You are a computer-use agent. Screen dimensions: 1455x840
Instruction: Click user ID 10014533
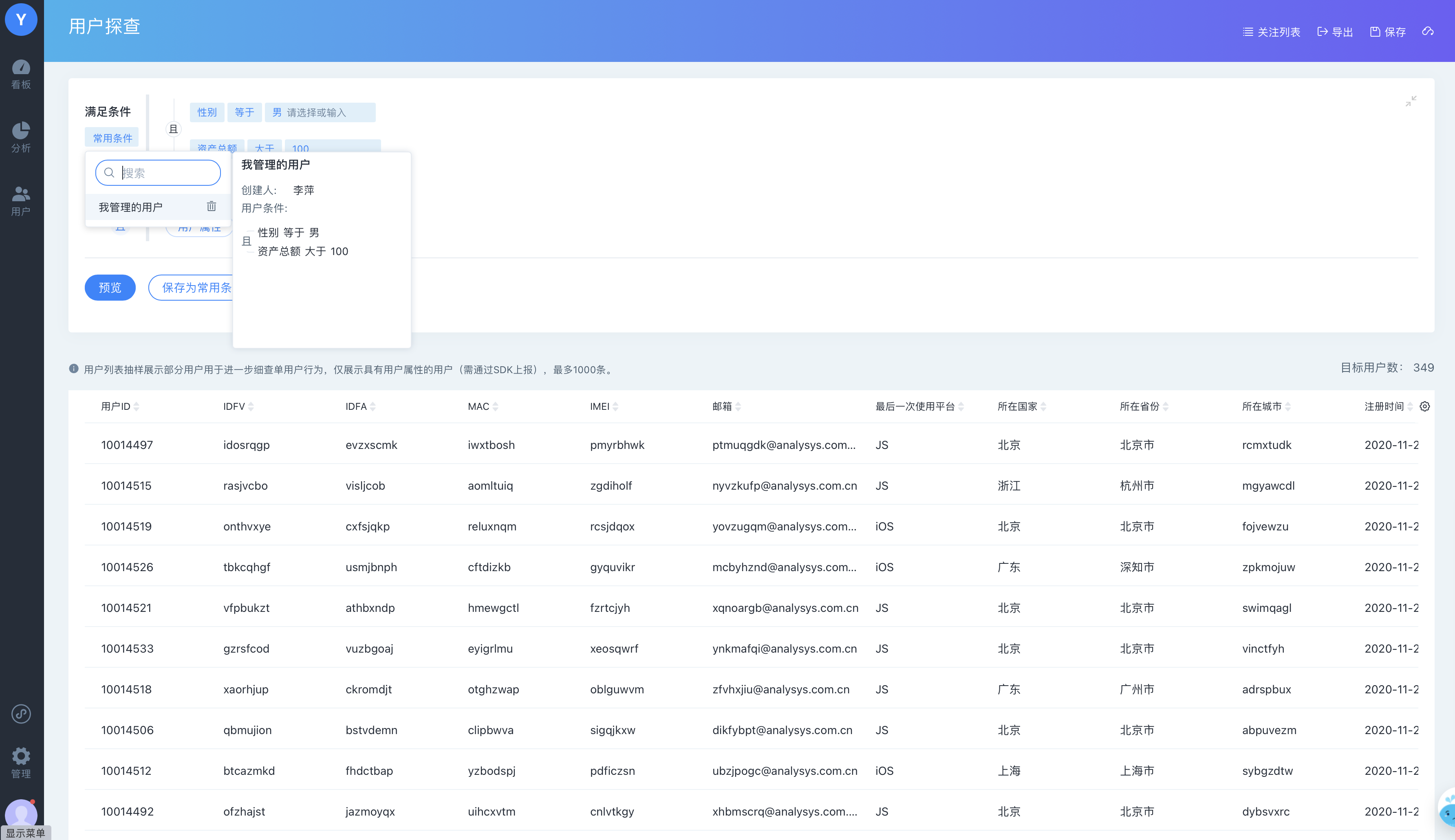click(x=127, y=649)
